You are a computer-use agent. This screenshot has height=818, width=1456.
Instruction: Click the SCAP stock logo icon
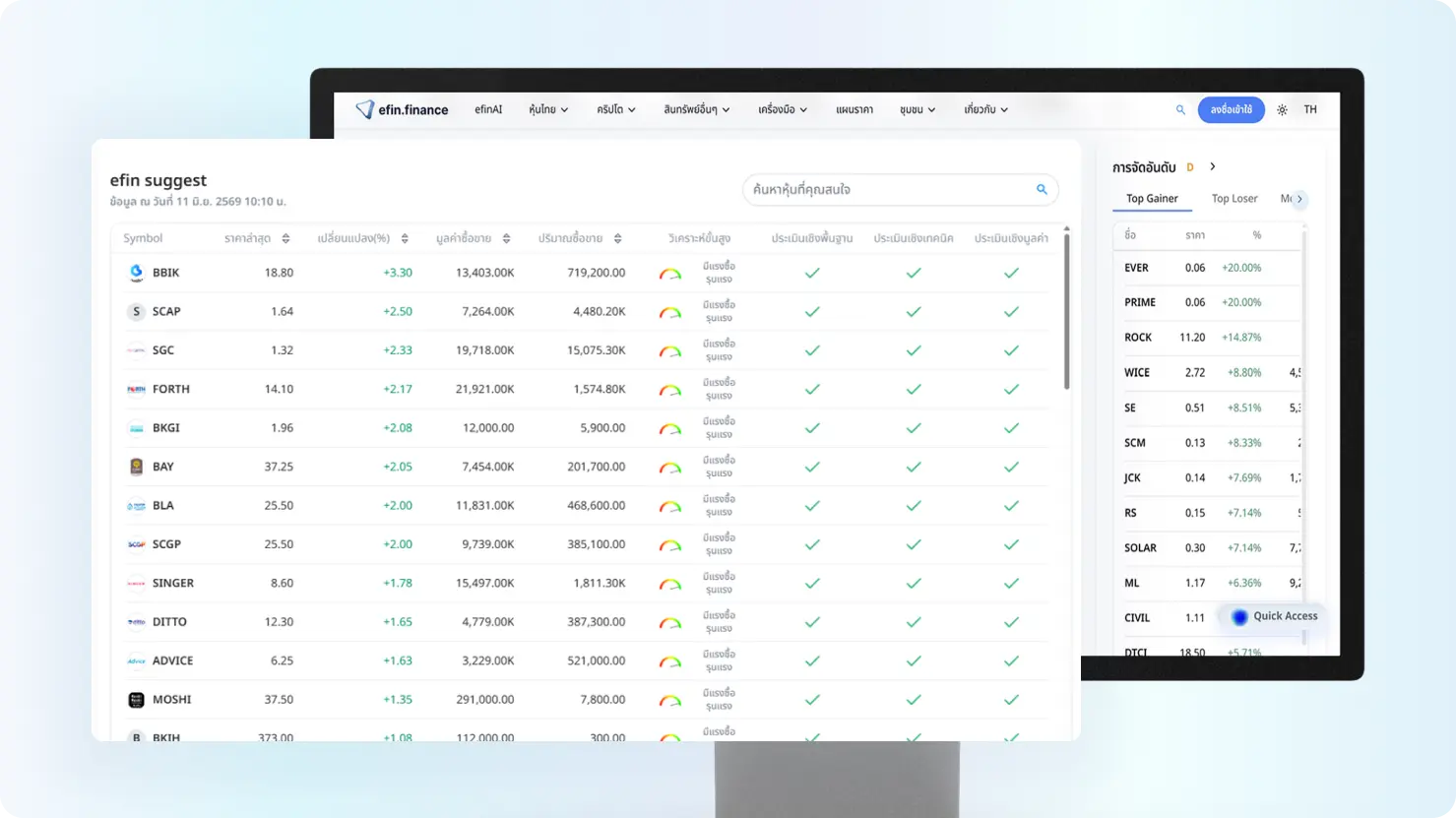(136, 311)
